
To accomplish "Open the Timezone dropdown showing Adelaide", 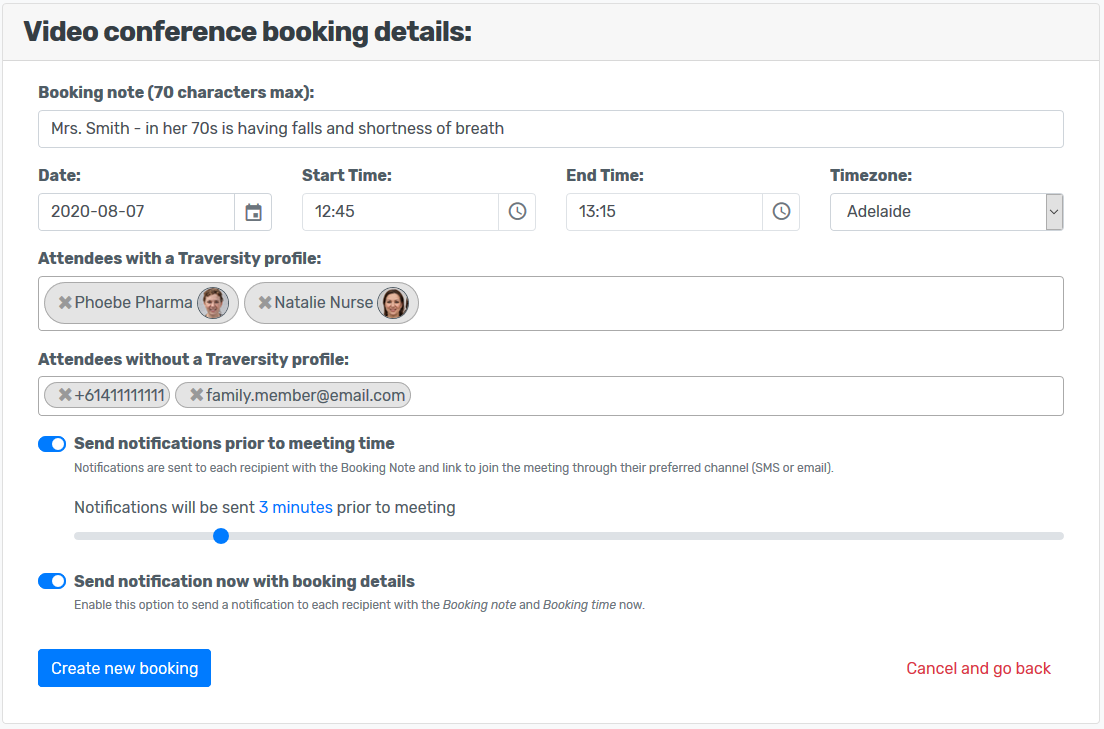I will click(946, 212).
